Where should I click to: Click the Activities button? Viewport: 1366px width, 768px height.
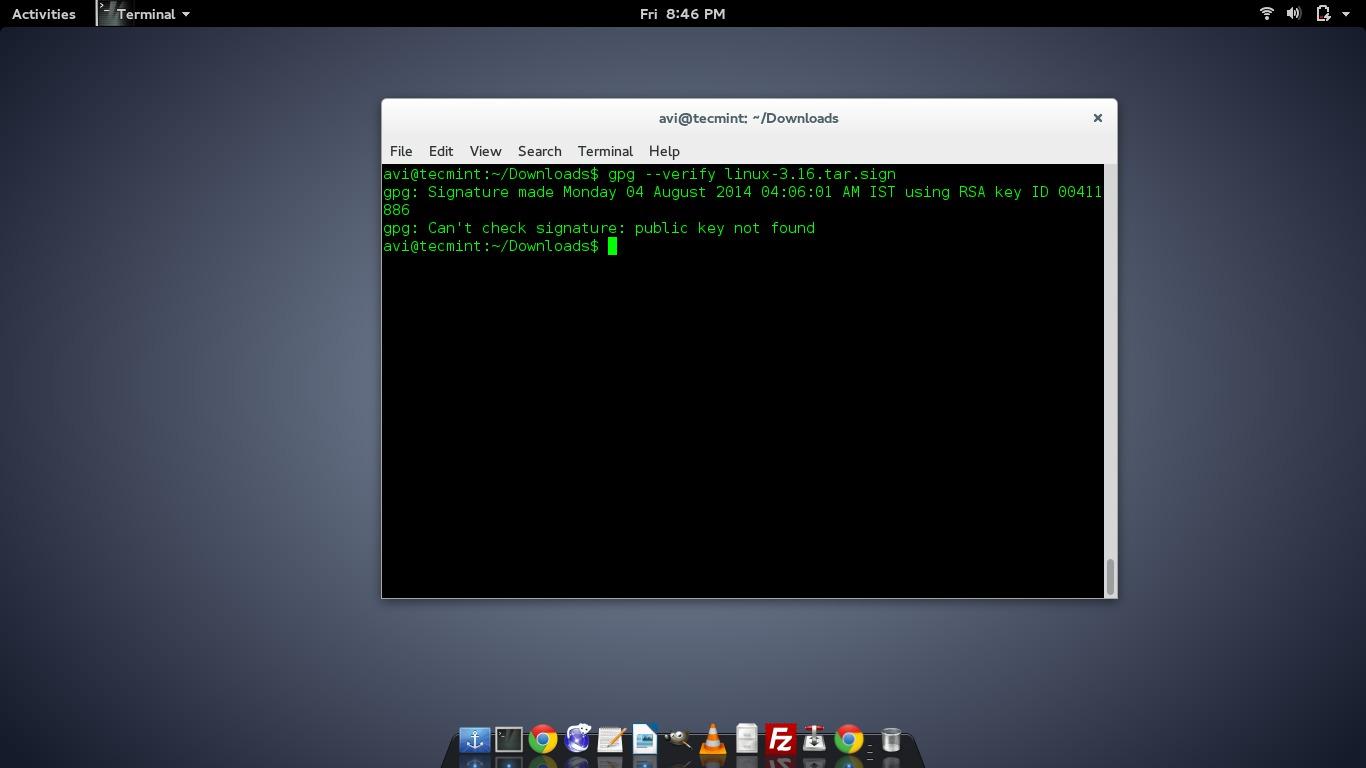coord(43,14)
